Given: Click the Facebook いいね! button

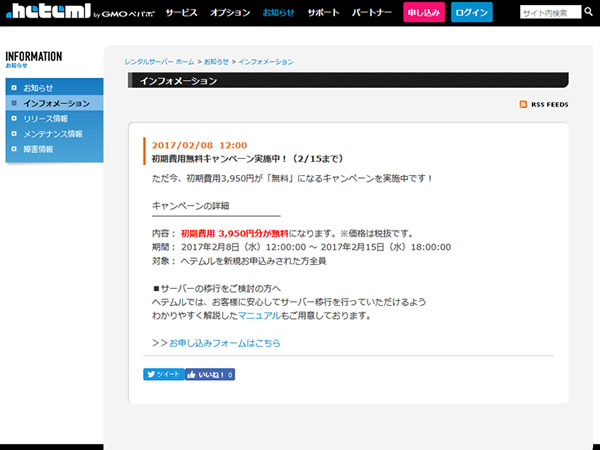Looking at the screenshot, I should (210, 374).
